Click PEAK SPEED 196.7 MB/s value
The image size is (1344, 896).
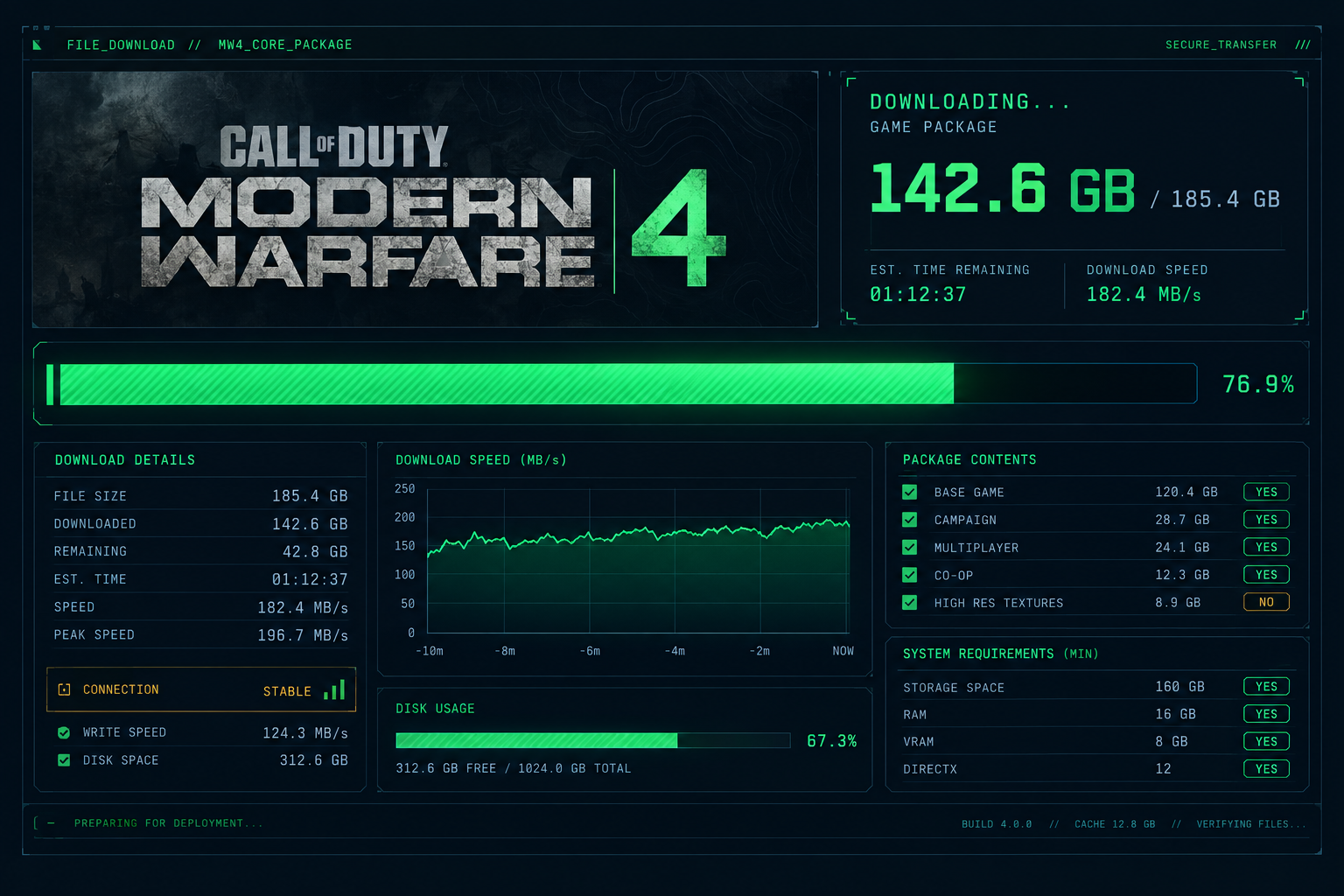[303, 635]
